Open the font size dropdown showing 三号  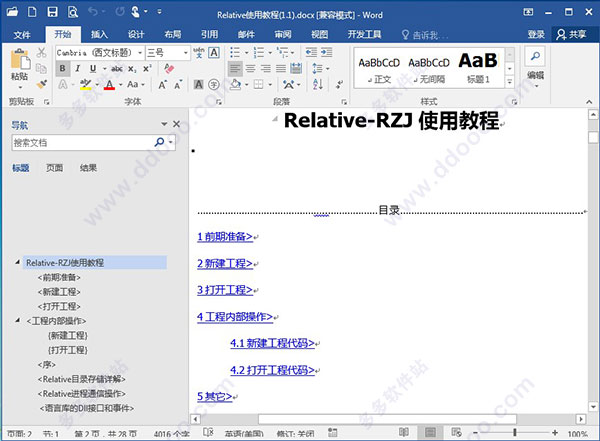tap(186, 53)
